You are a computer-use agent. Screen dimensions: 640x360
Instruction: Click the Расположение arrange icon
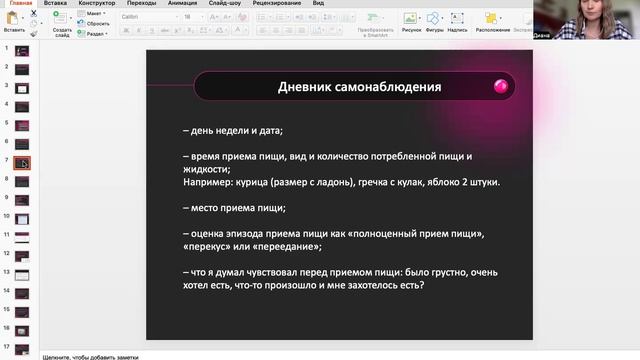point(491,18)
